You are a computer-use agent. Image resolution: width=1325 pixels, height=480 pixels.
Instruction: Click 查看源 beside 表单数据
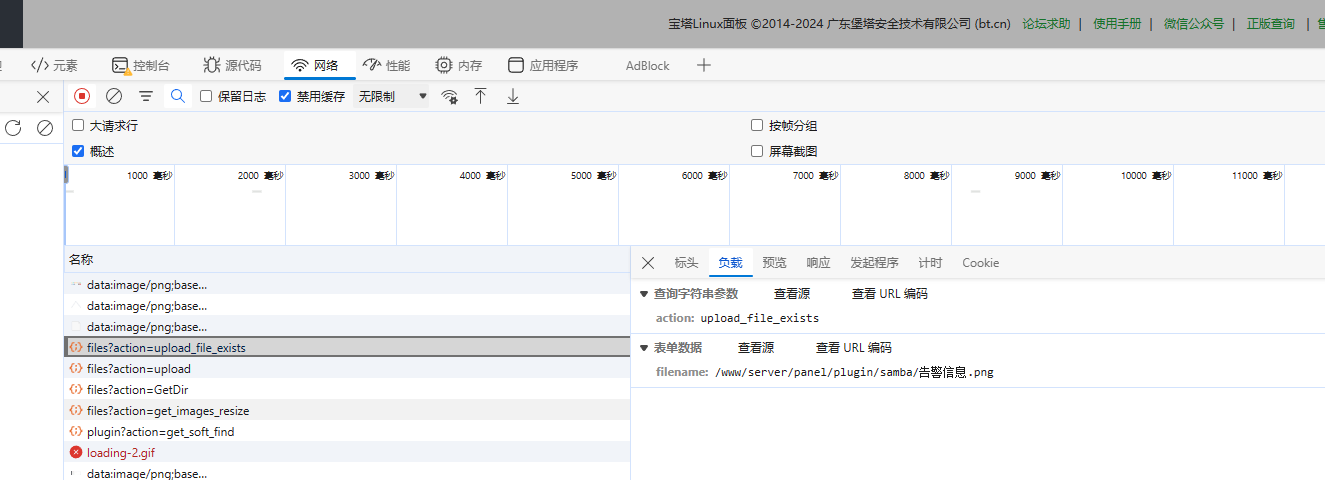point(756,348)
